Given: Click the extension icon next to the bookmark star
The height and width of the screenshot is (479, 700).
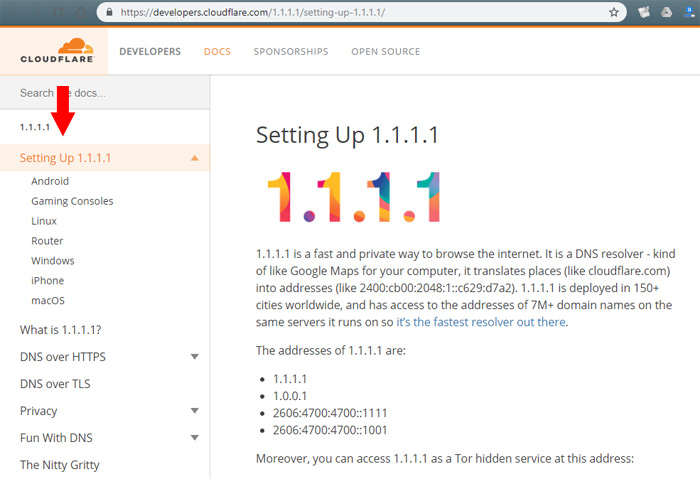Looking at the screenshot, I should click(644, 12).
